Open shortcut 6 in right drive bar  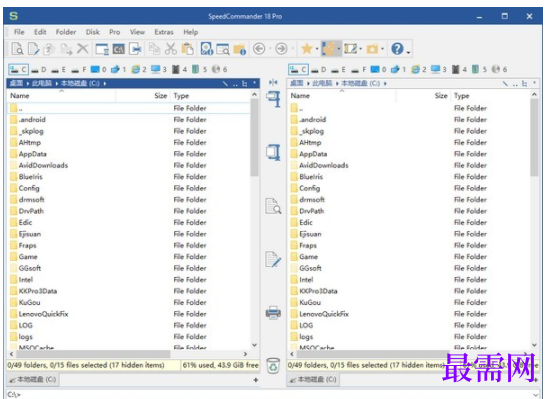coord(500,69)
